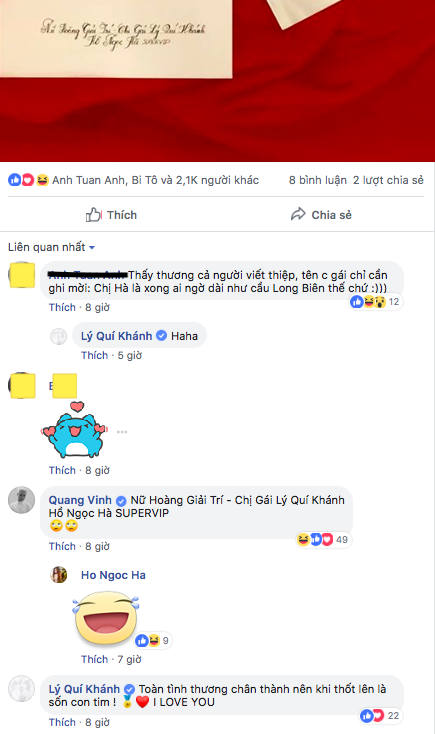Open the Liên quan nhất sorting dropdown
The width and height of the screenshot is (435, 734).
[x=52, y=247]
